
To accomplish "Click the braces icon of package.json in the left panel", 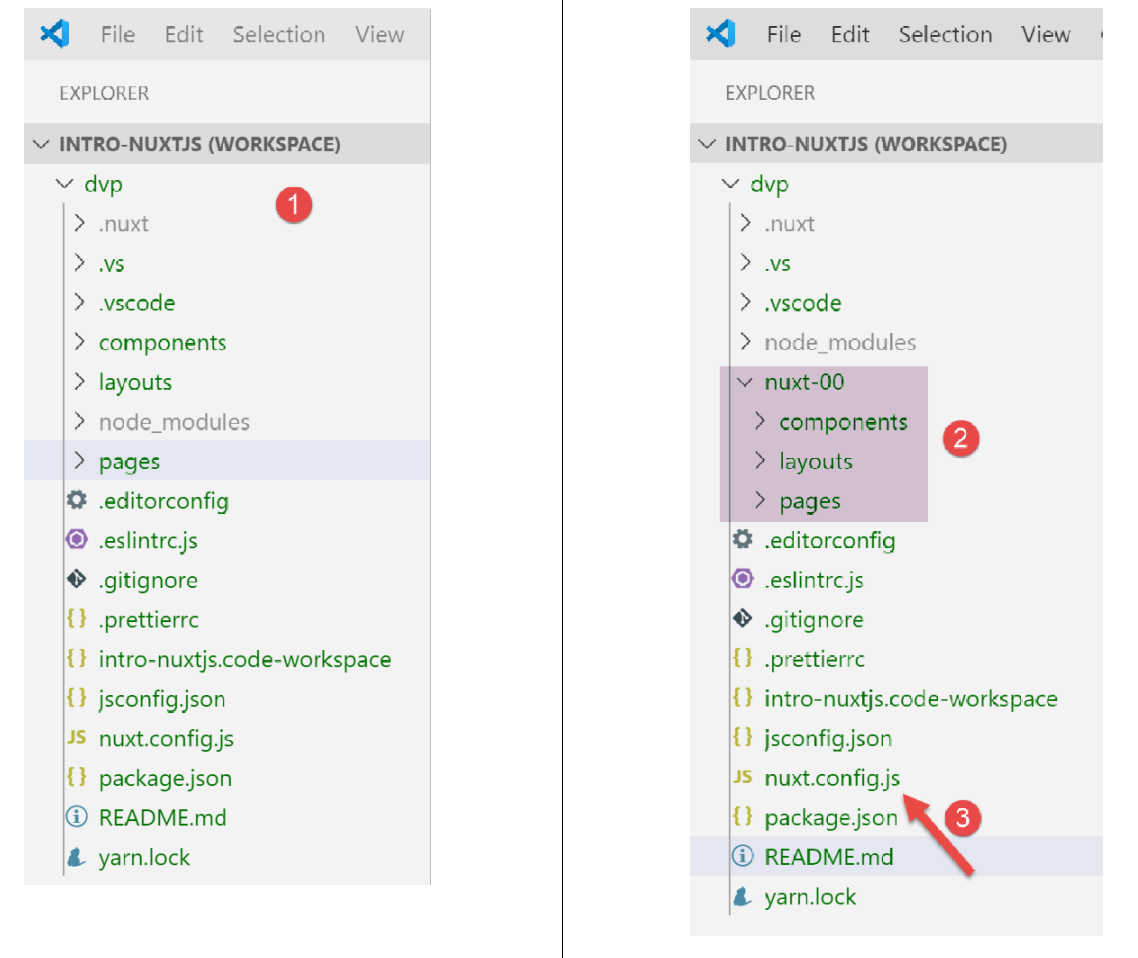I will pos(76,777).
